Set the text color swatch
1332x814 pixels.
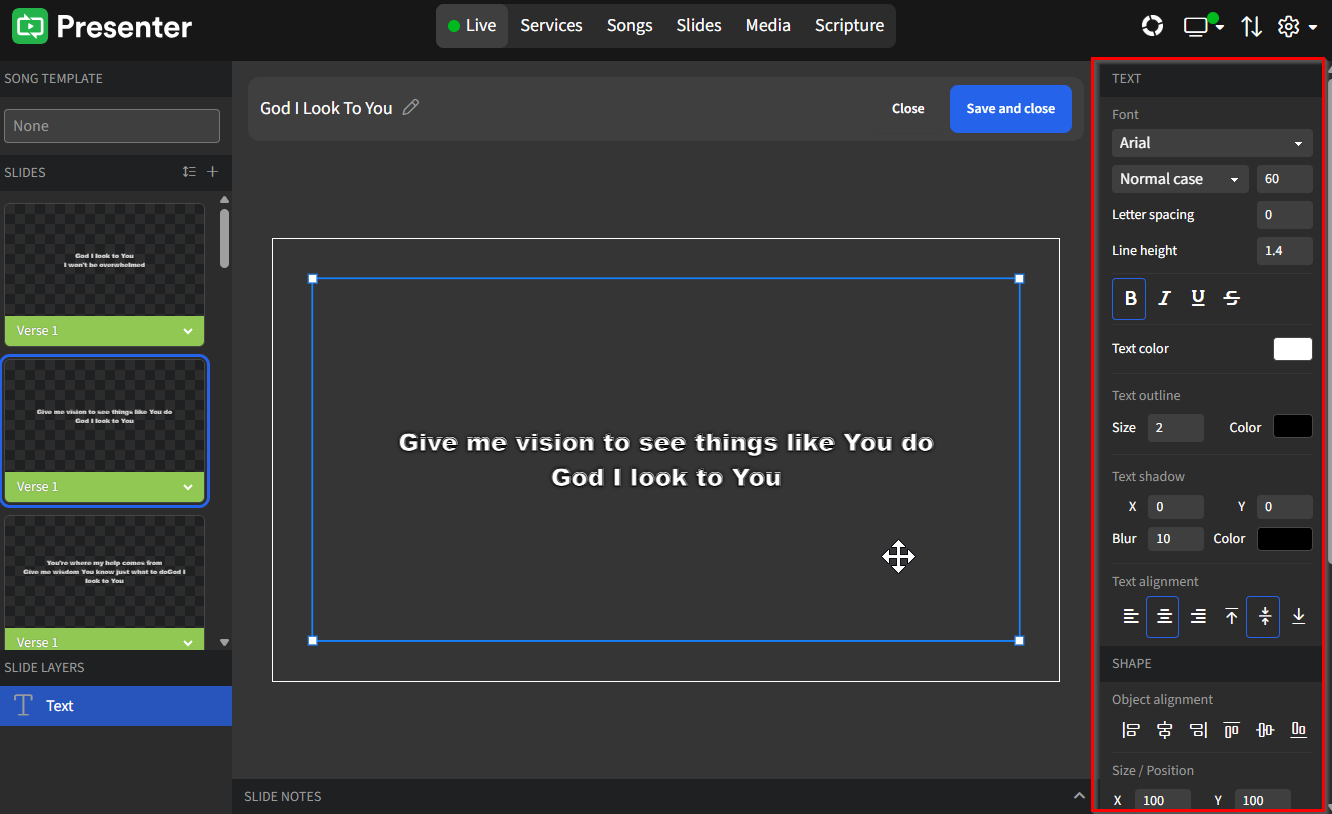(1292, 348)
